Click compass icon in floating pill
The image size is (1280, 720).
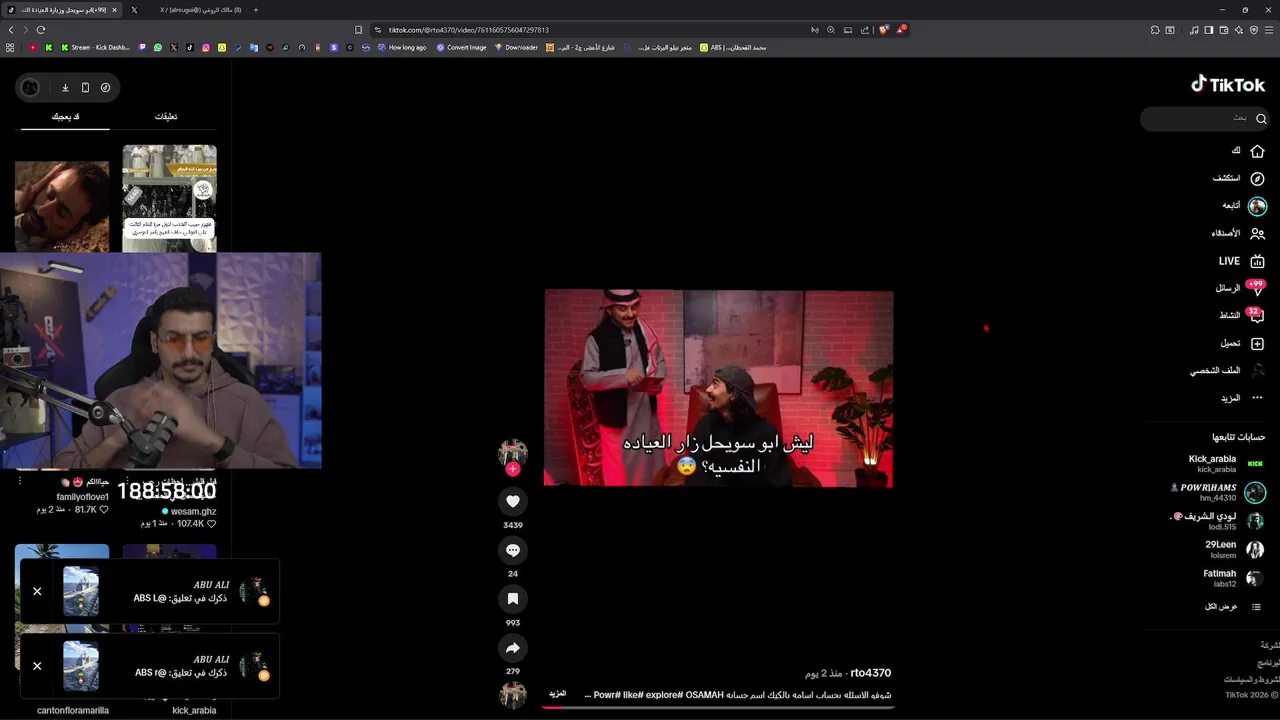(x=105, y=88)
